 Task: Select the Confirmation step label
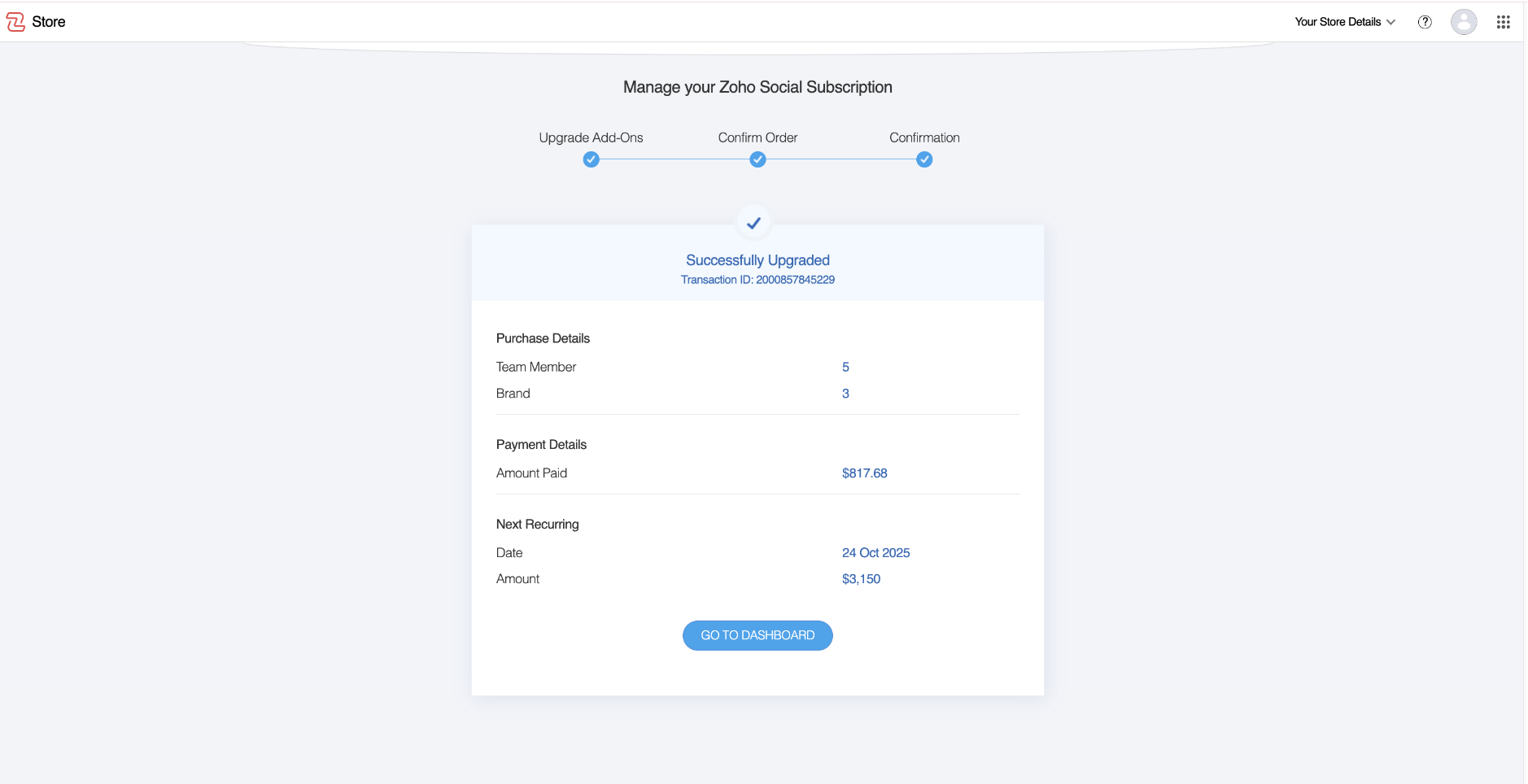924,137
